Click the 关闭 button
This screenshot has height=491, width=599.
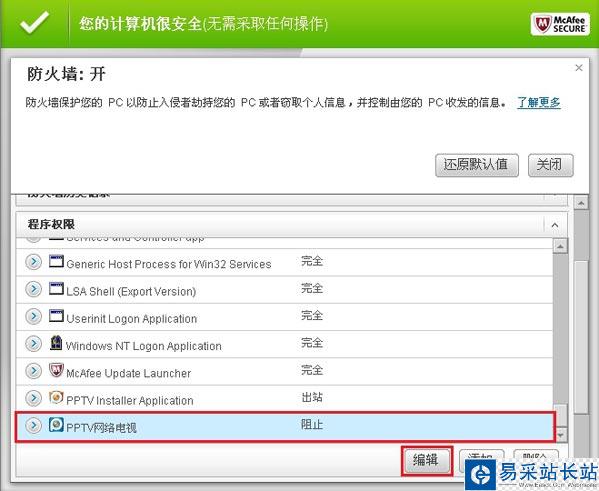[550, 165]
